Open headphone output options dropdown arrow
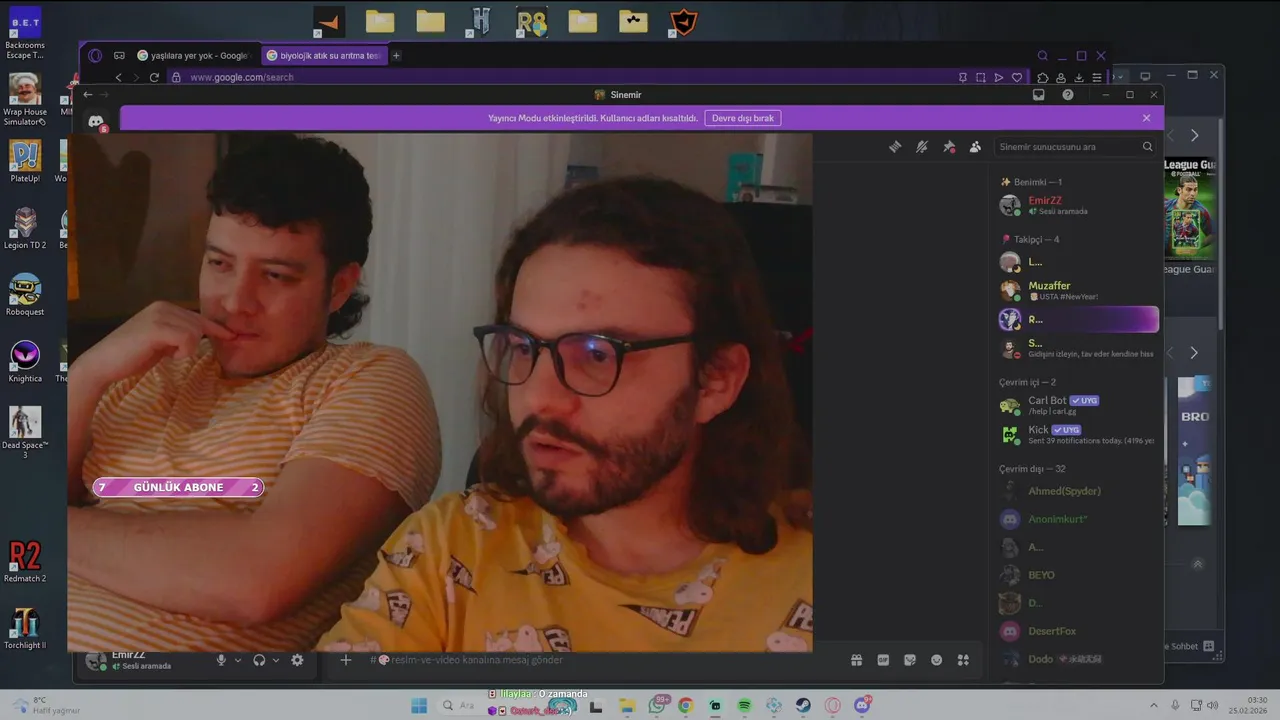 point(276,660)
